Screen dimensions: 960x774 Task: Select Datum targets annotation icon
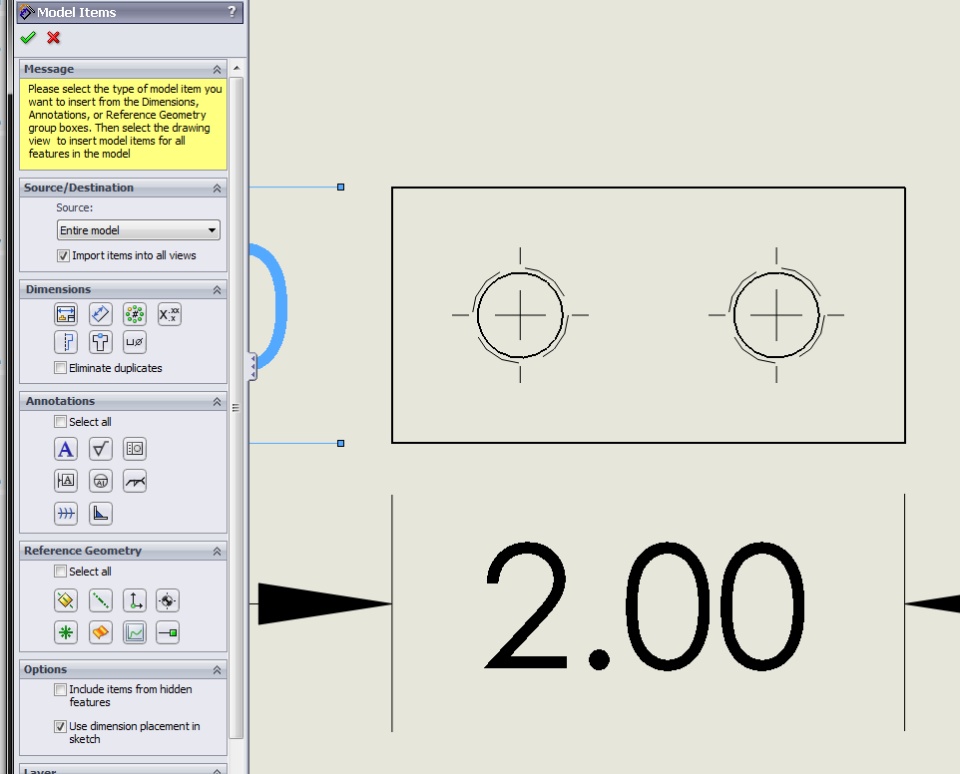point(100,481)
